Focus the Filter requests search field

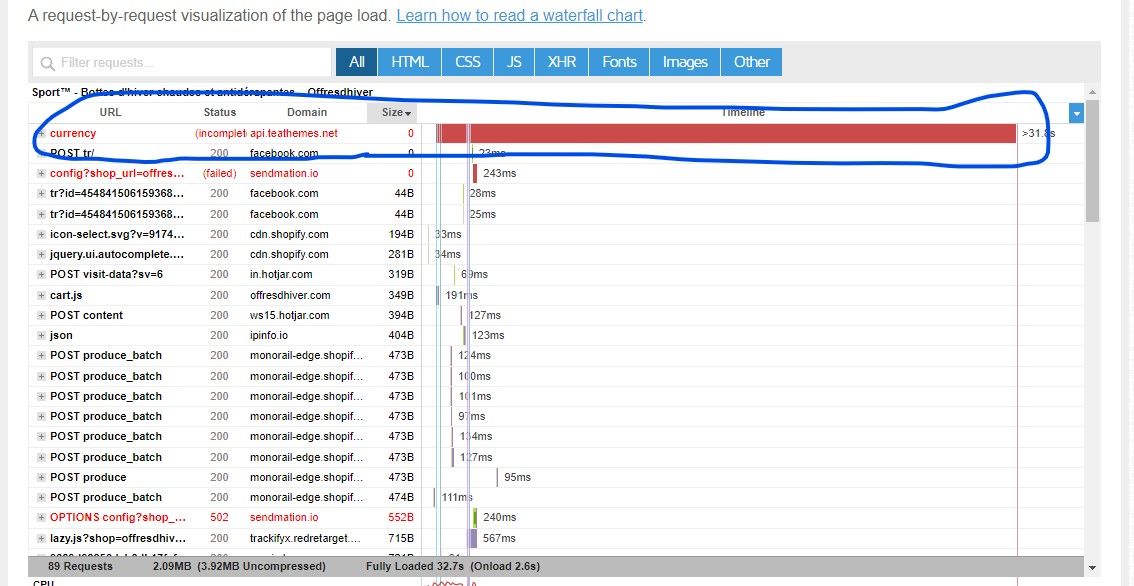182,62
